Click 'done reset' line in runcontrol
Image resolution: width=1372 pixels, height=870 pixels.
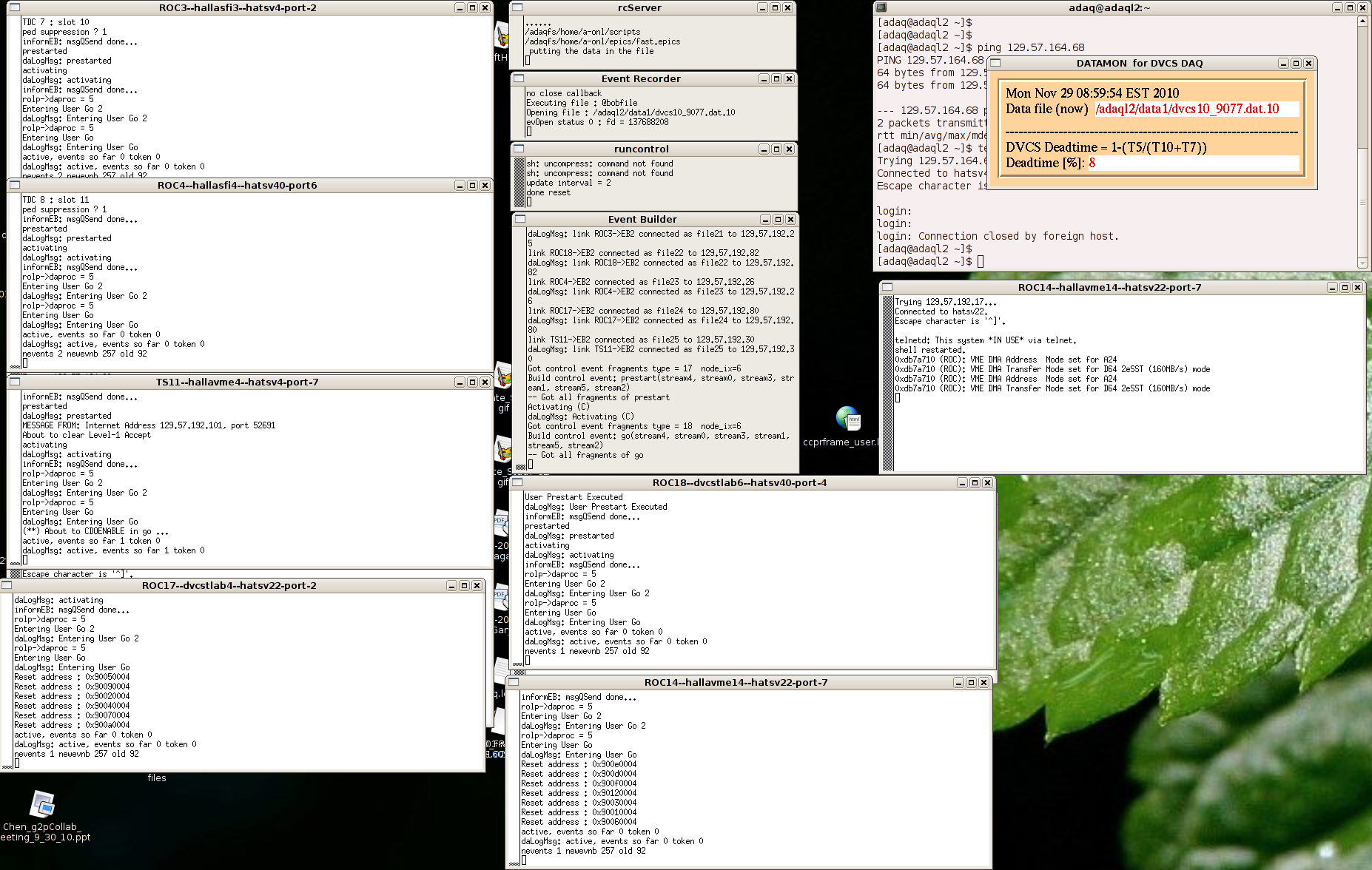click(548, 192)
